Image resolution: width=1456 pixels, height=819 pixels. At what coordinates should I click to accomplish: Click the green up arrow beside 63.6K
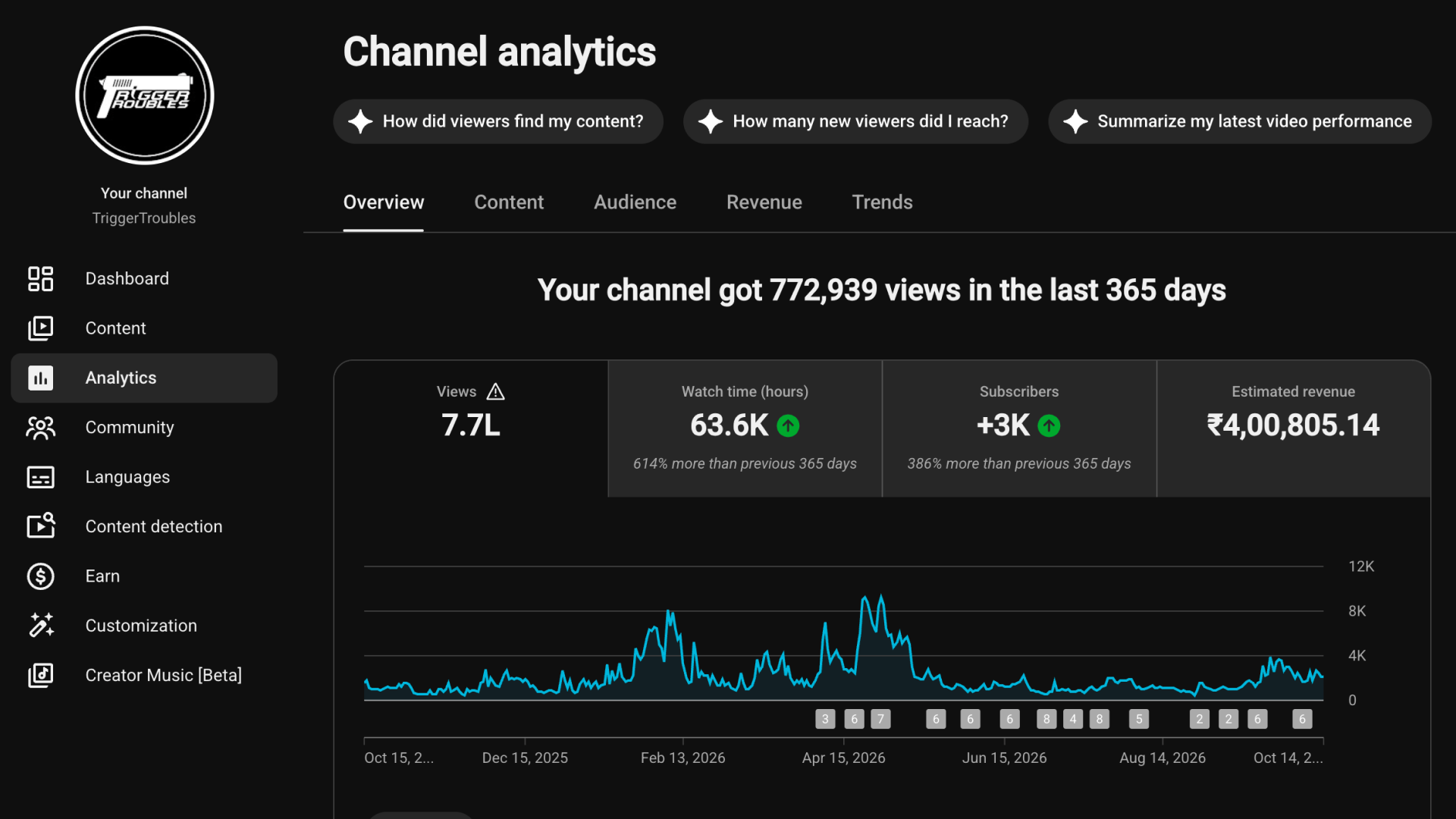click(788, 425)
